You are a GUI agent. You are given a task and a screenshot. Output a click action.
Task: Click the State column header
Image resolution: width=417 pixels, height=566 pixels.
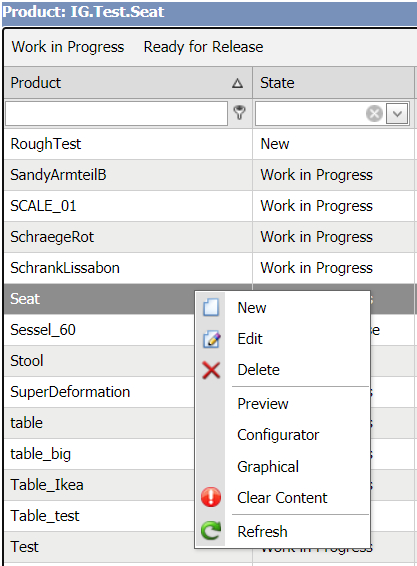[333, 83]
